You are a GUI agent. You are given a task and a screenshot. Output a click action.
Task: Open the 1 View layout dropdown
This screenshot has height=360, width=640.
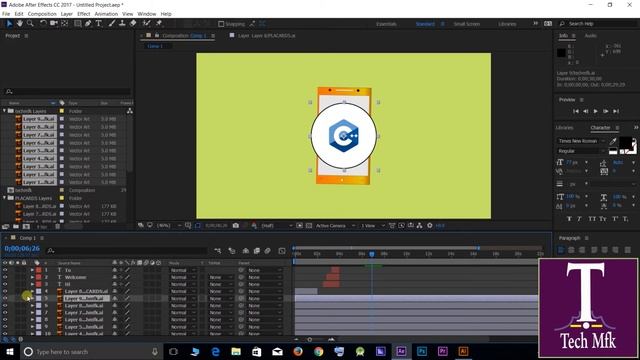(x=372, y=225)
